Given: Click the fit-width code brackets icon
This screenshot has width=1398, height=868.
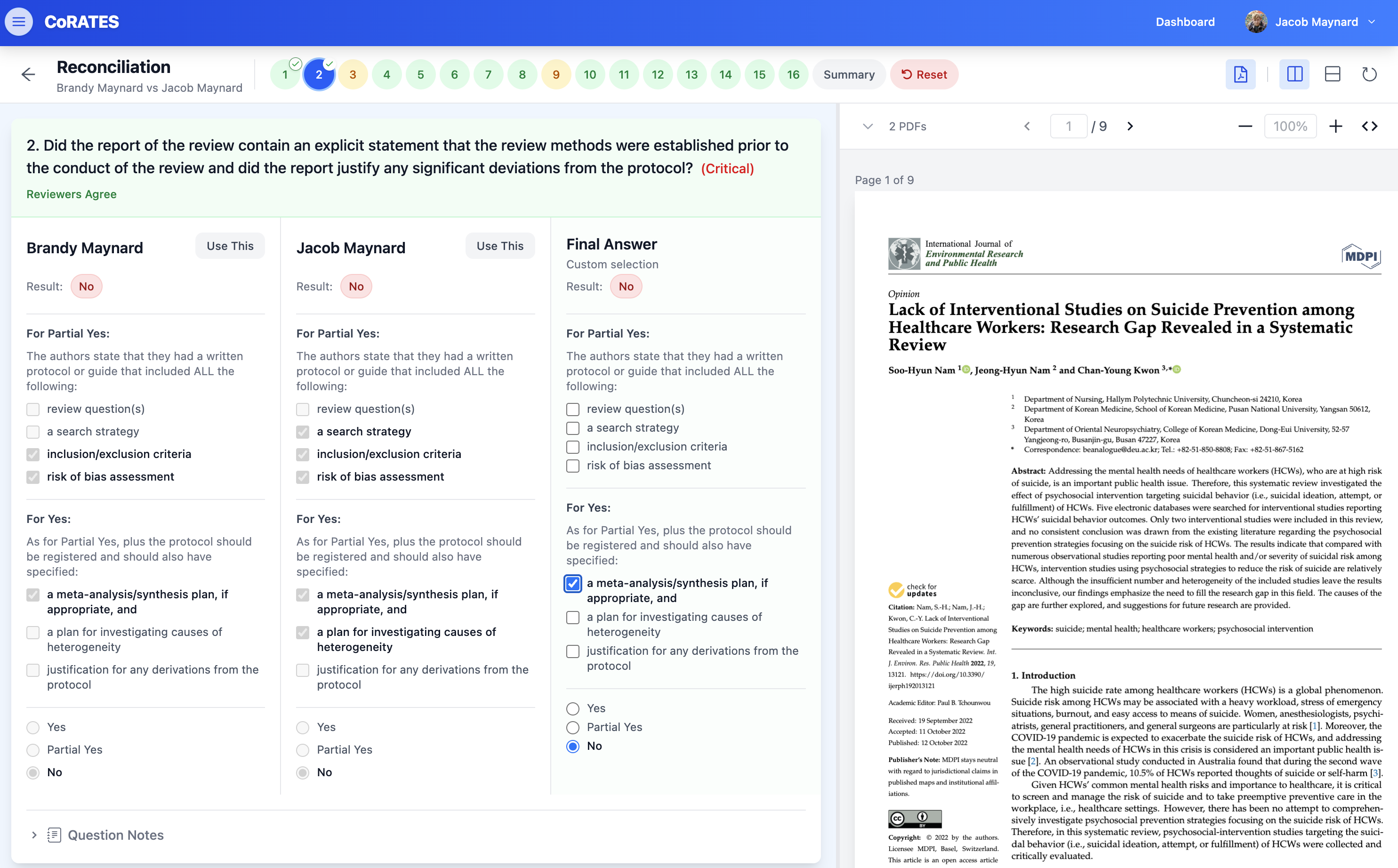Looking at the screenshot, I should pyautogui.click(x=1370, y=126).
